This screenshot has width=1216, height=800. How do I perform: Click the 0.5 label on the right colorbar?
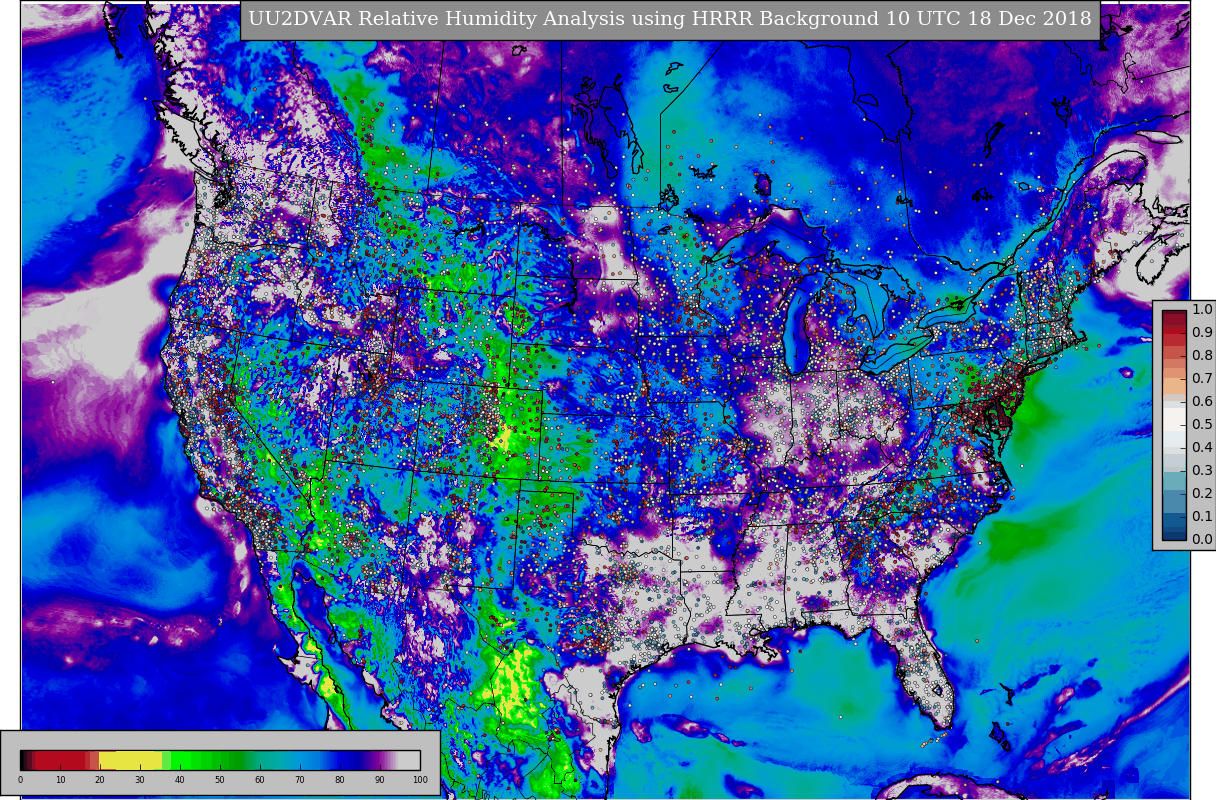click(1202, 424)
